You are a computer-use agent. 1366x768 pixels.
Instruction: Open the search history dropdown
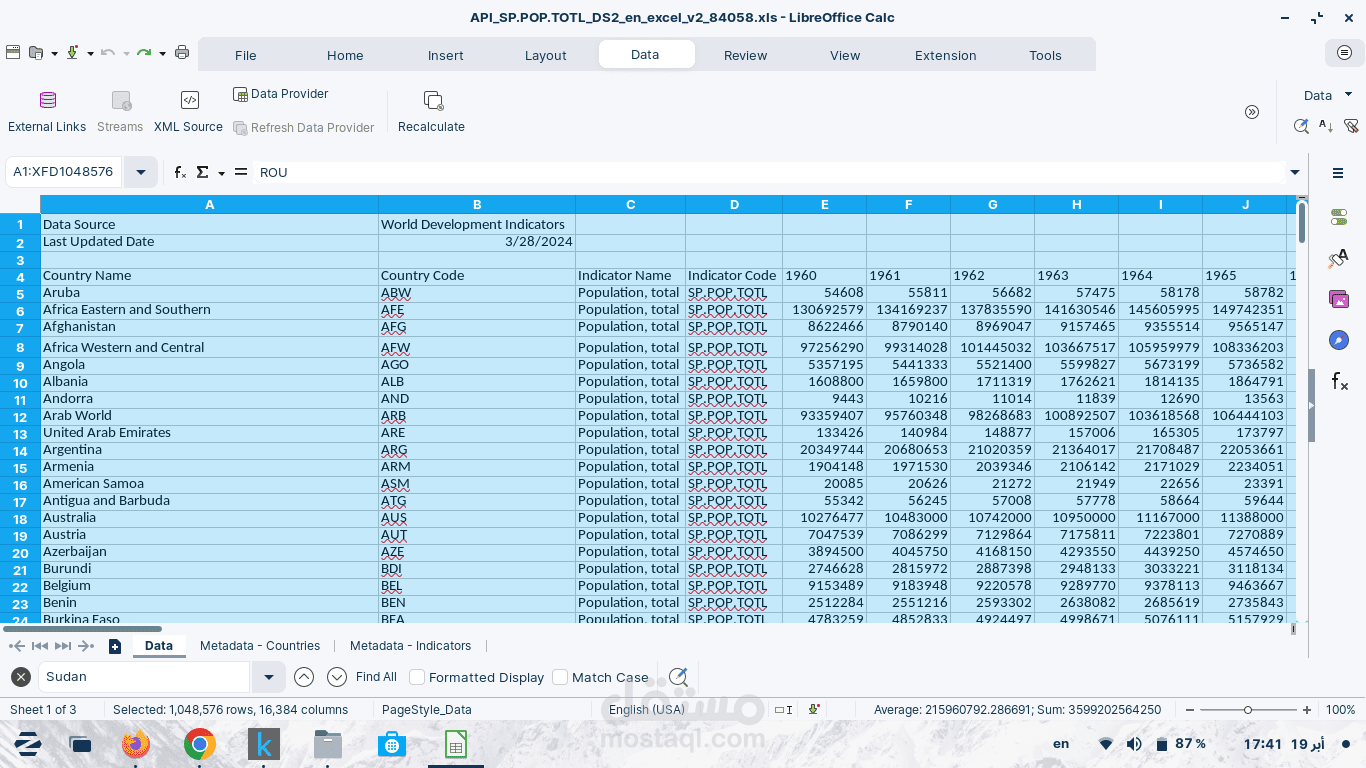(x=268, y=677)
